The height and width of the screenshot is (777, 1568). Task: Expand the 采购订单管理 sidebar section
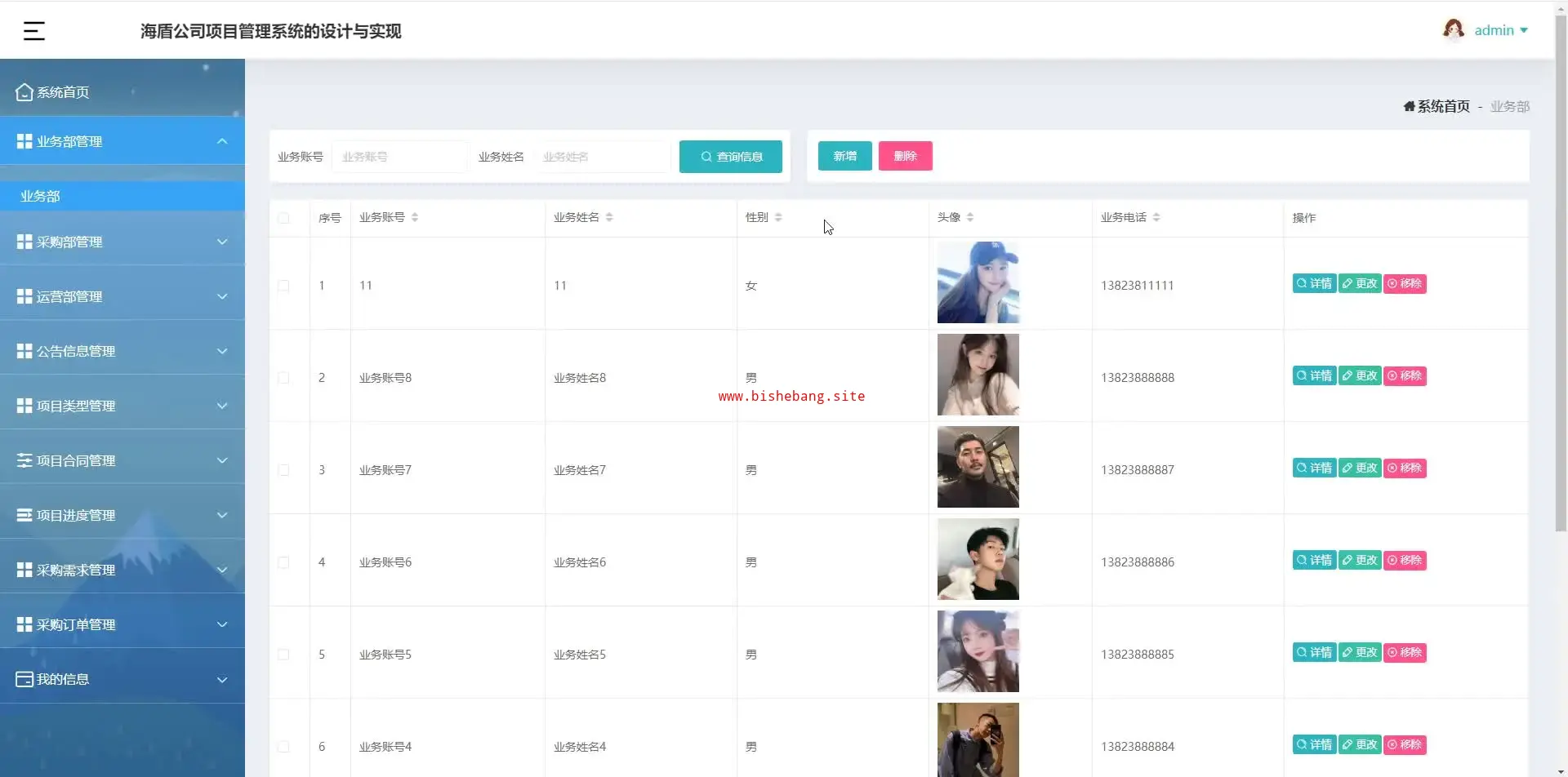[122, 624]
